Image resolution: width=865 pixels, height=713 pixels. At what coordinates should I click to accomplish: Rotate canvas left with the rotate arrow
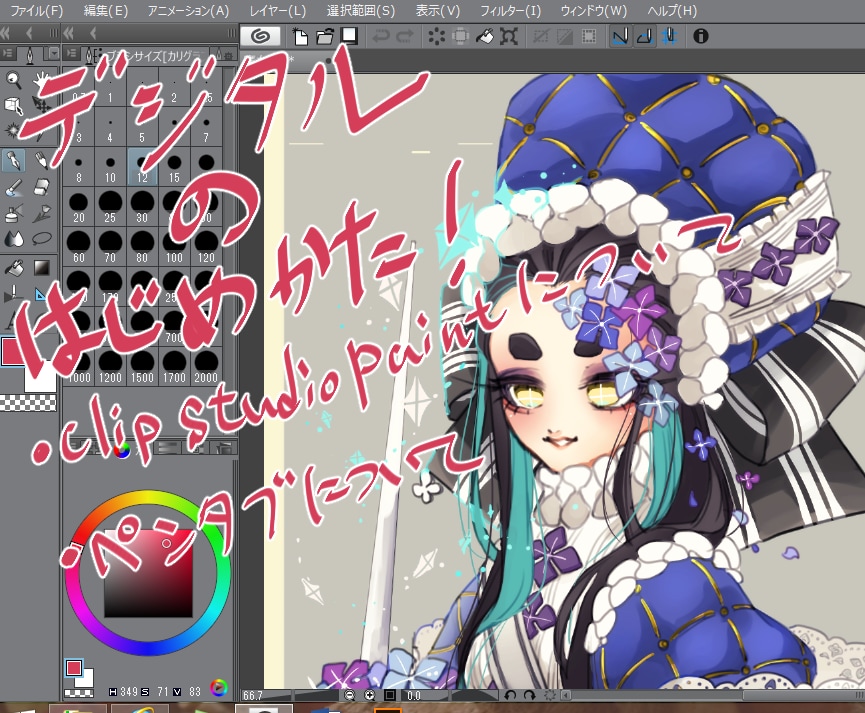coord(510,695)
